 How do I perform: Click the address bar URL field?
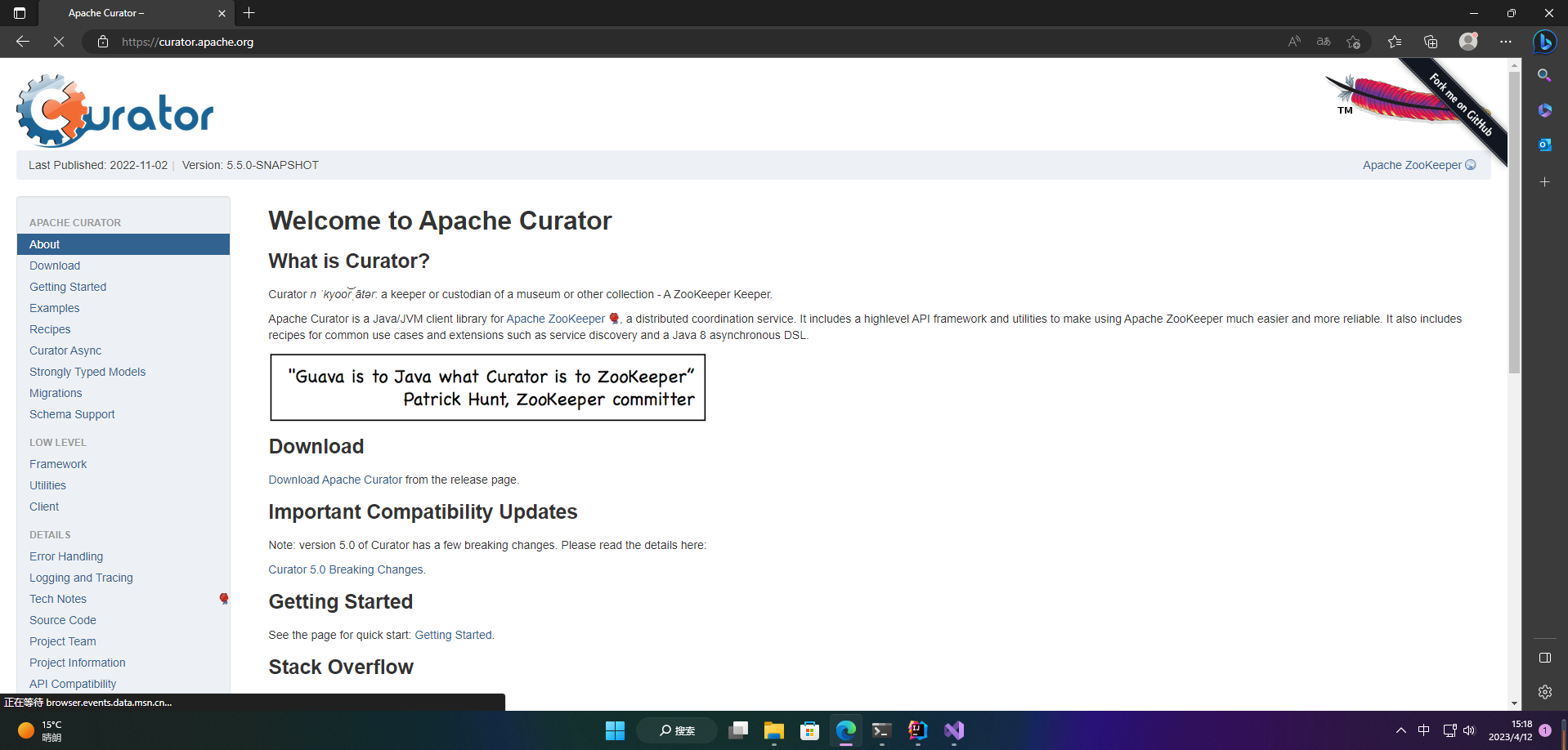tap(695, 42)
